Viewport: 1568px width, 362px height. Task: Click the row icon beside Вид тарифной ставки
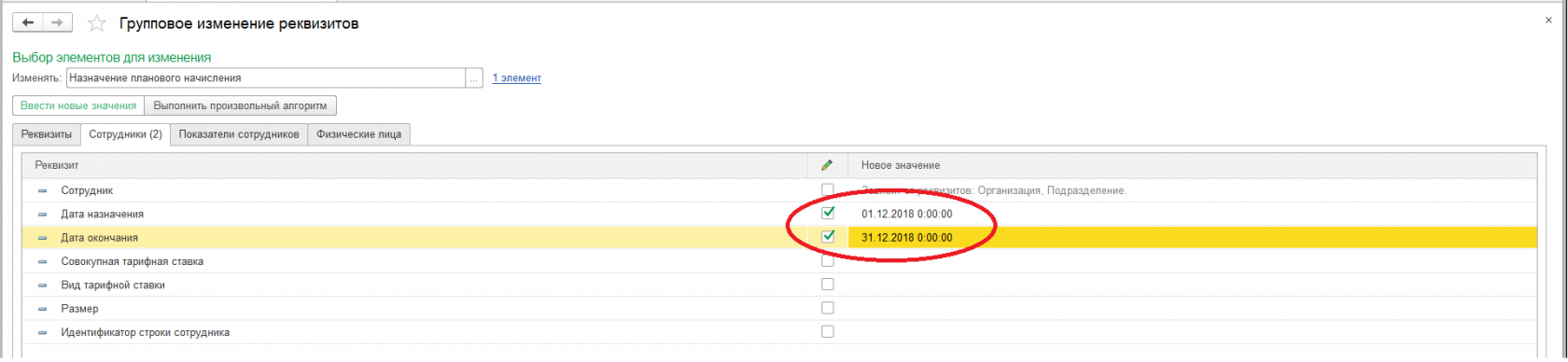pos(43,285)
